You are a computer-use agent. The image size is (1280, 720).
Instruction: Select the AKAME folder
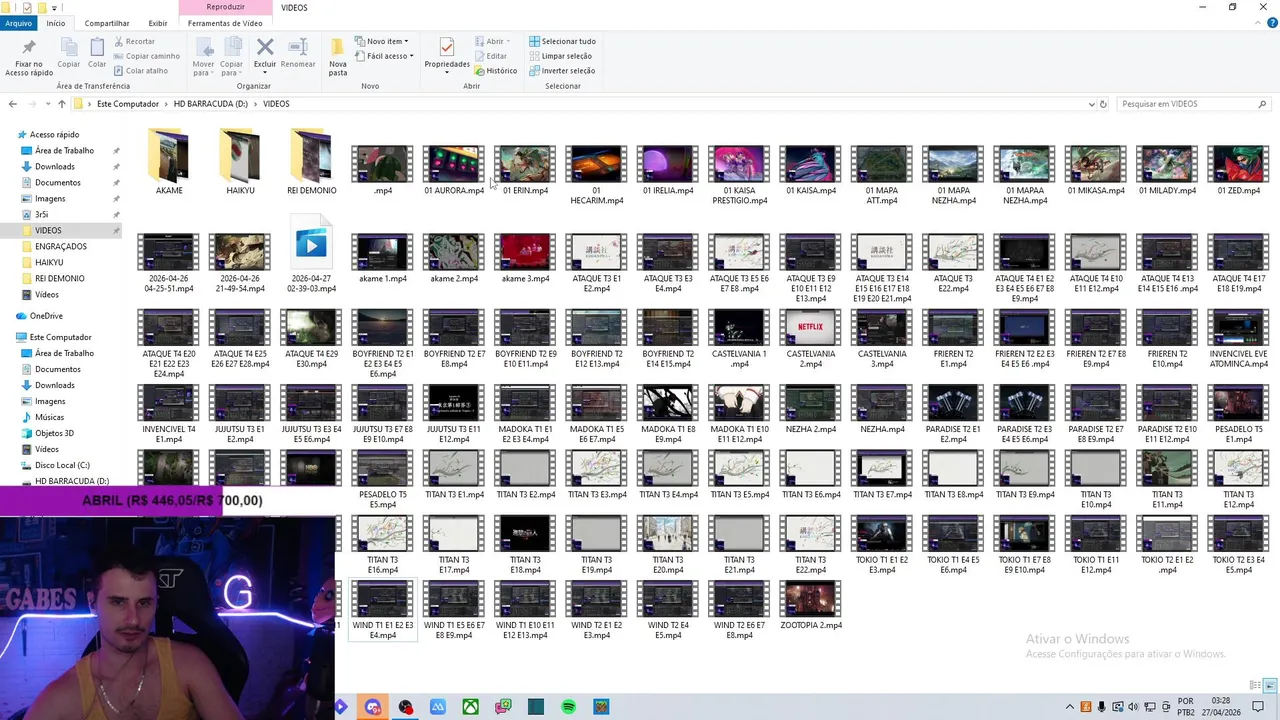point(169,161)
